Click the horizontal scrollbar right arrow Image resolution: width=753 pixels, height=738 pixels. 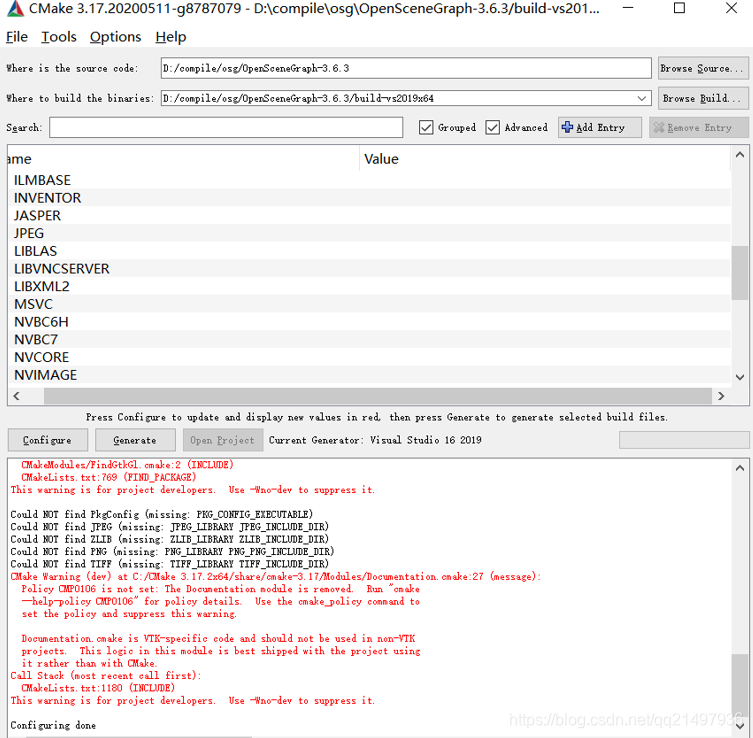(x=721, y=396)
